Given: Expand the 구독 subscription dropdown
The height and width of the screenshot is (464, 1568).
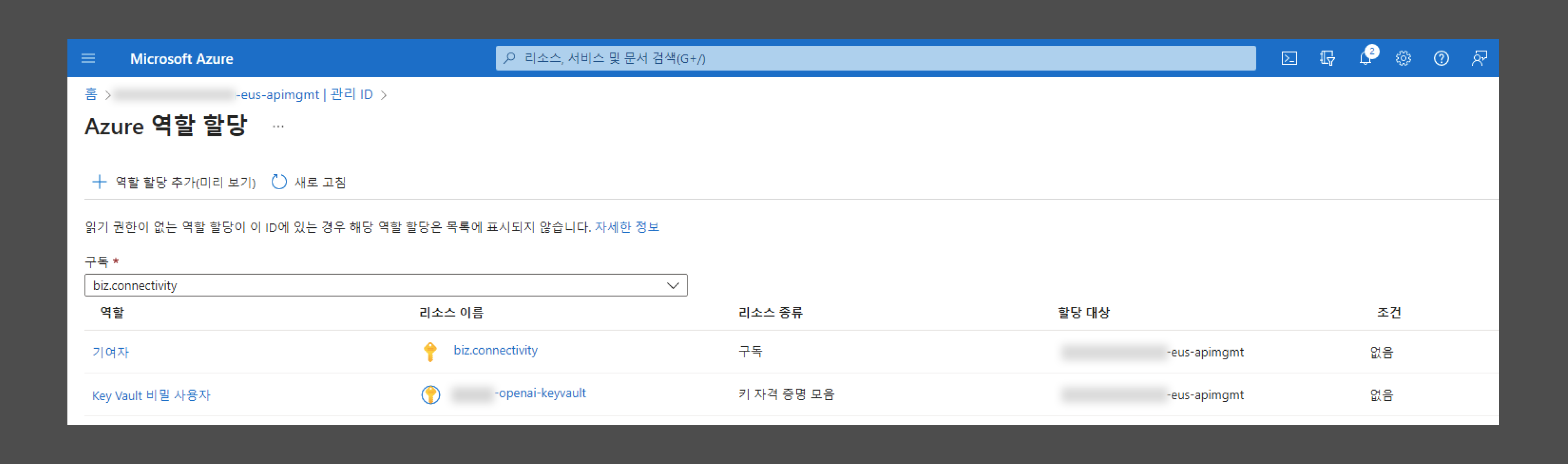Looking at the screenshot, I should click(386, 285).
